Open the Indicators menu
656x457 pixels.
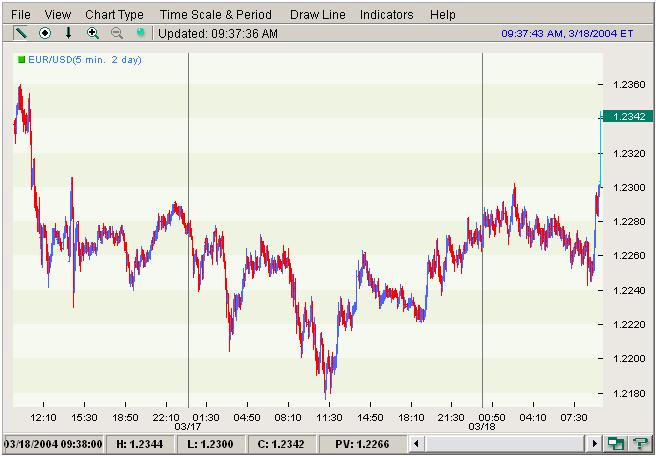387,15
